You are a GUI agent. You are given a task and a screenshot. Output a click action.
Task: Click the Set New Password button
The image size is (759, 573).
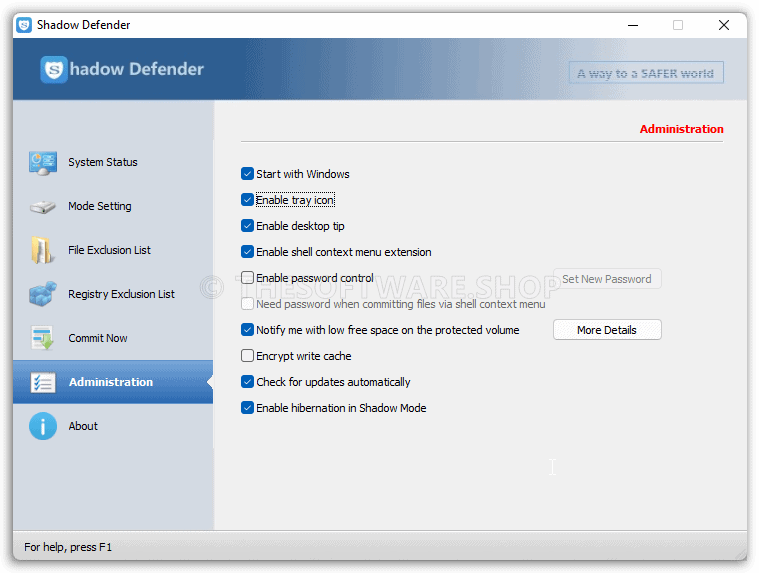click(x=607, y=279)
